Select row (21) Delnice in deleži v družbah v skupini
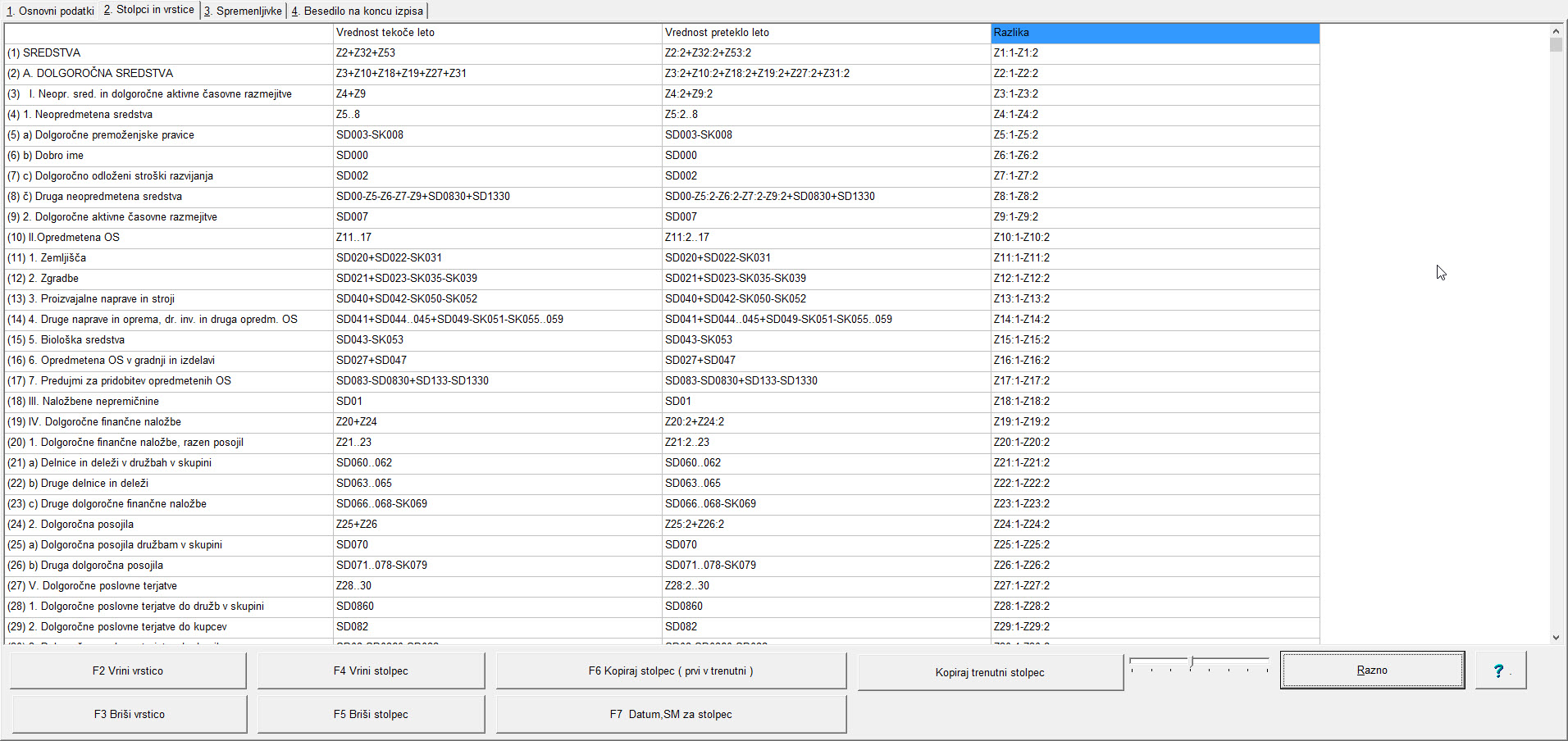 click(x=169, y=463)
